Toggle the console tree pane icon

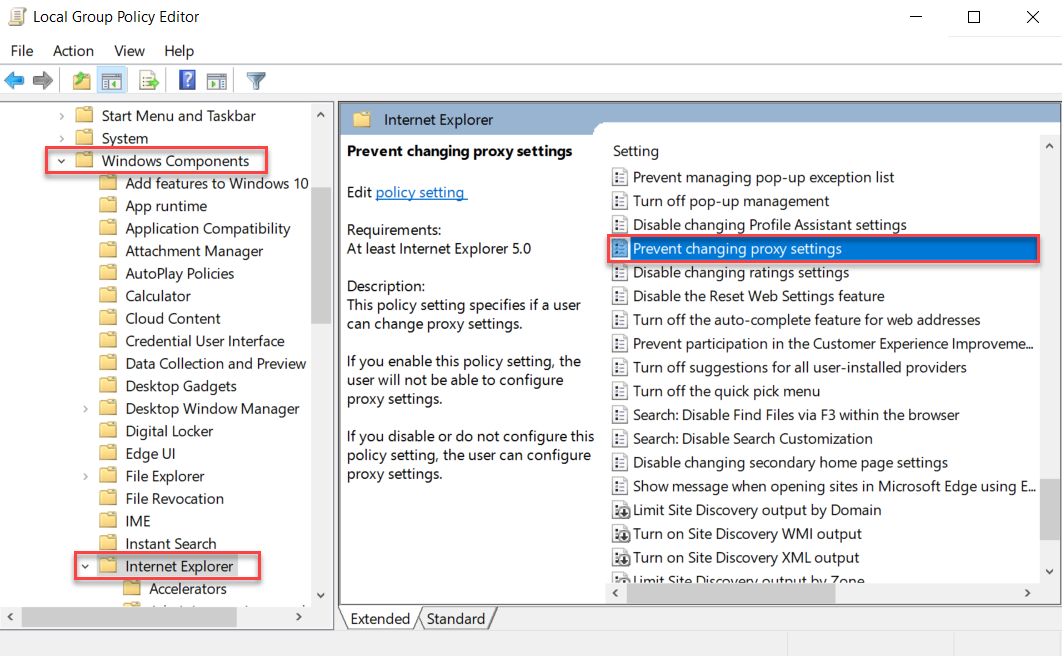pyautogui.click(x=113, y=80)
